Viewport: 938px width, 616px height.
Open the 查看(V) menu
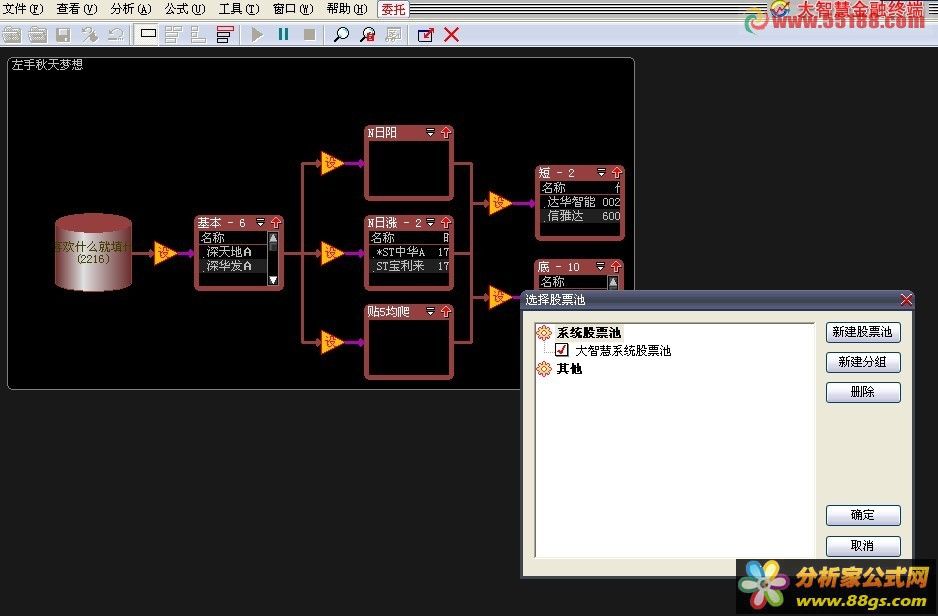tap(77, 9)
